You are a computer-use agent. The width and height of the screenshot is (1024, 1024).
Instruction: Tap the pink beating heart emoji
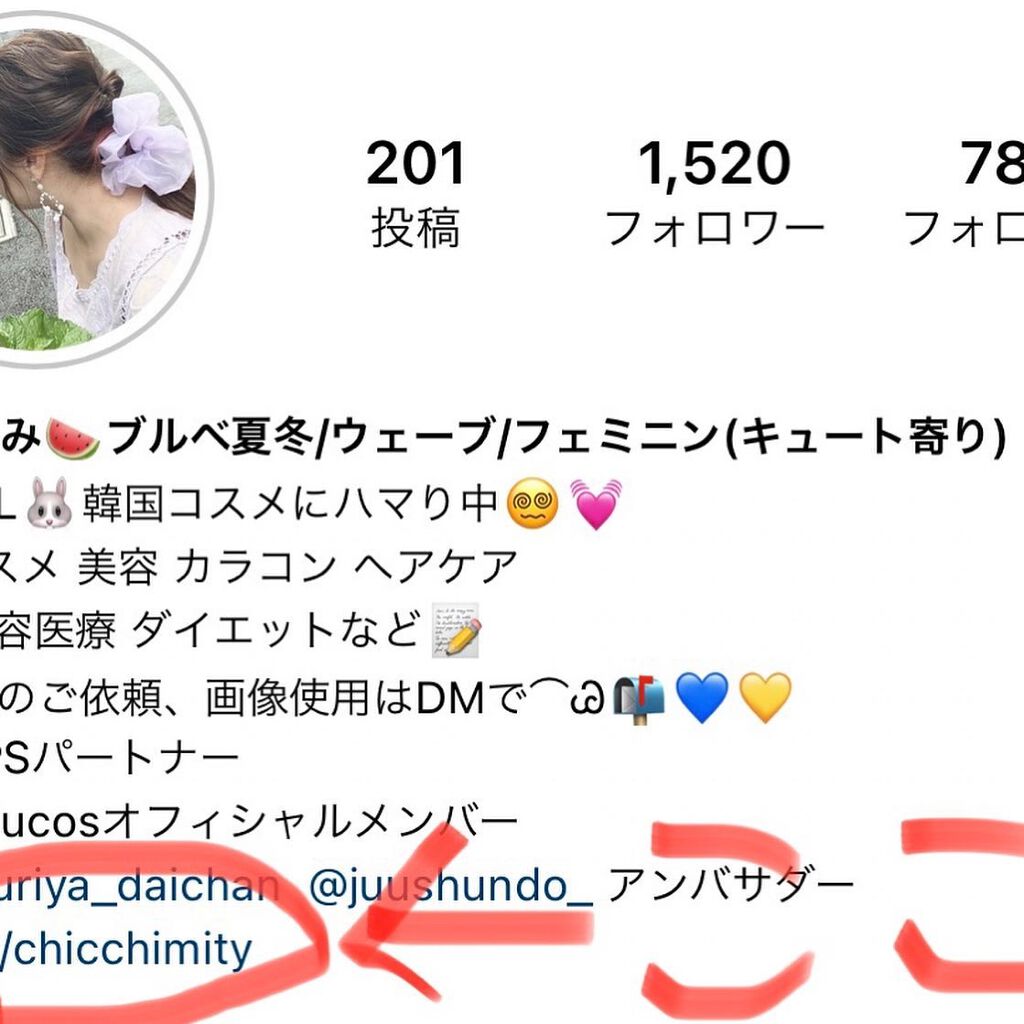coord(596,504)
